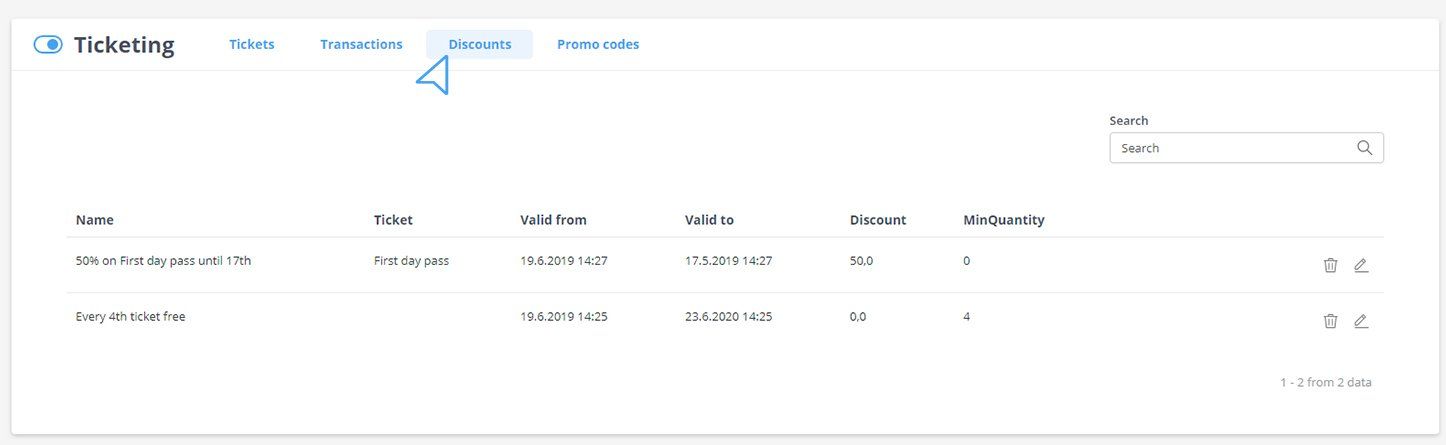Toggle the Ticketing switch
This screenshot has height=445, width=1446.
click(x=48, y=45)
